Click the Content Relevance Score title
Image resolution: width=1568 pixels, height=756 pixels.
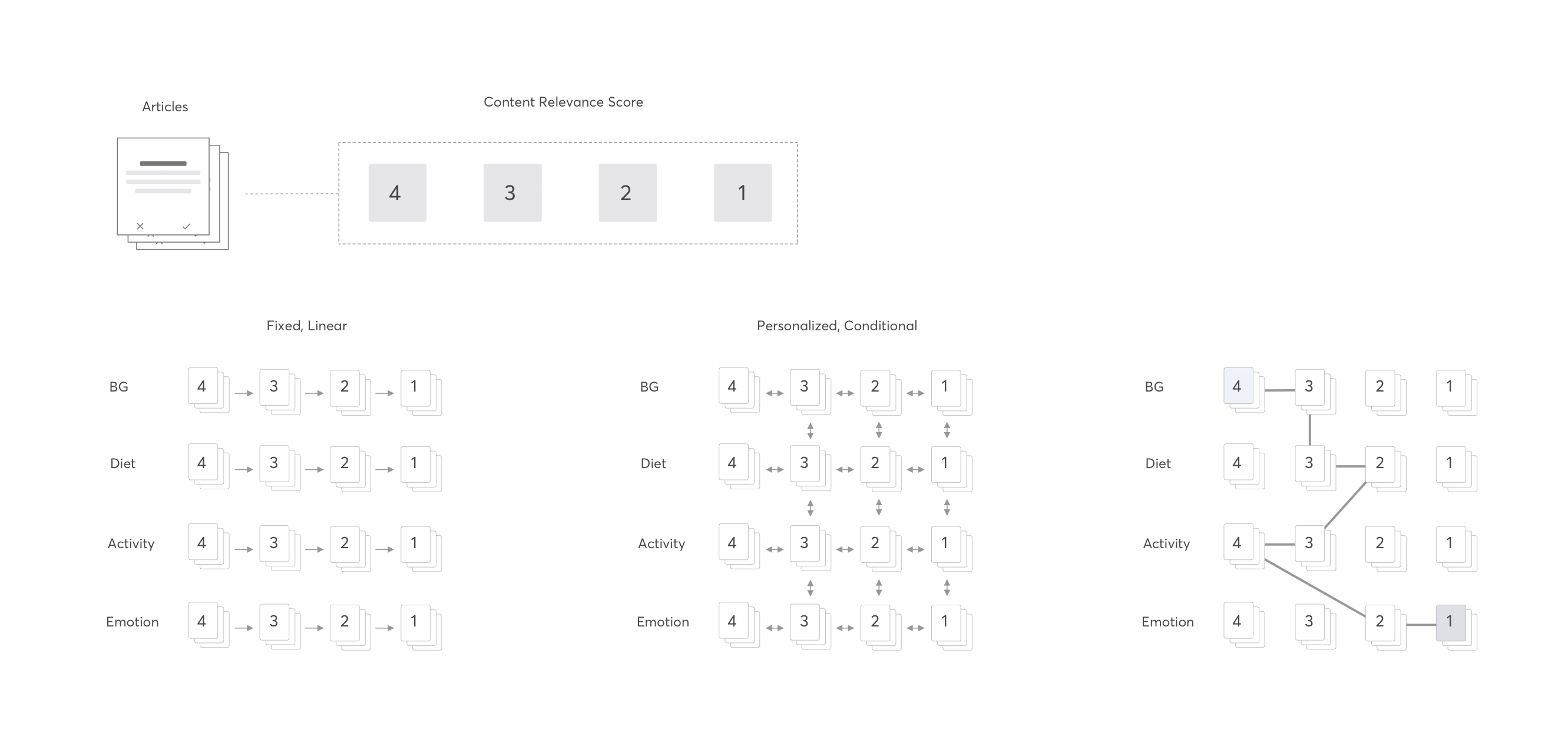coord(563,102)
